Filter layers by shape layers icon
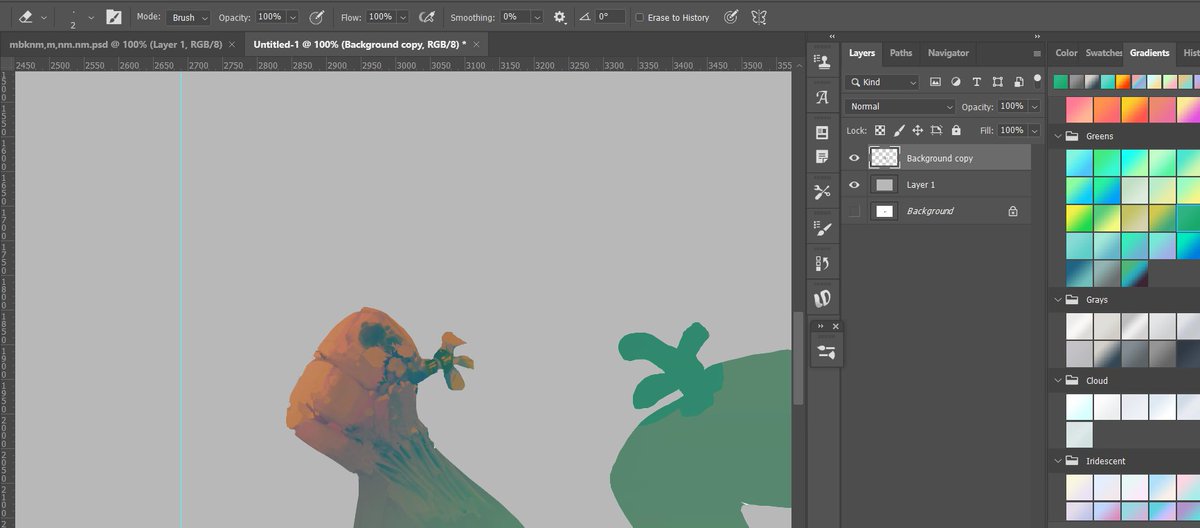The width and height of the screenshot is (1200, 528). tap(997, 82)
